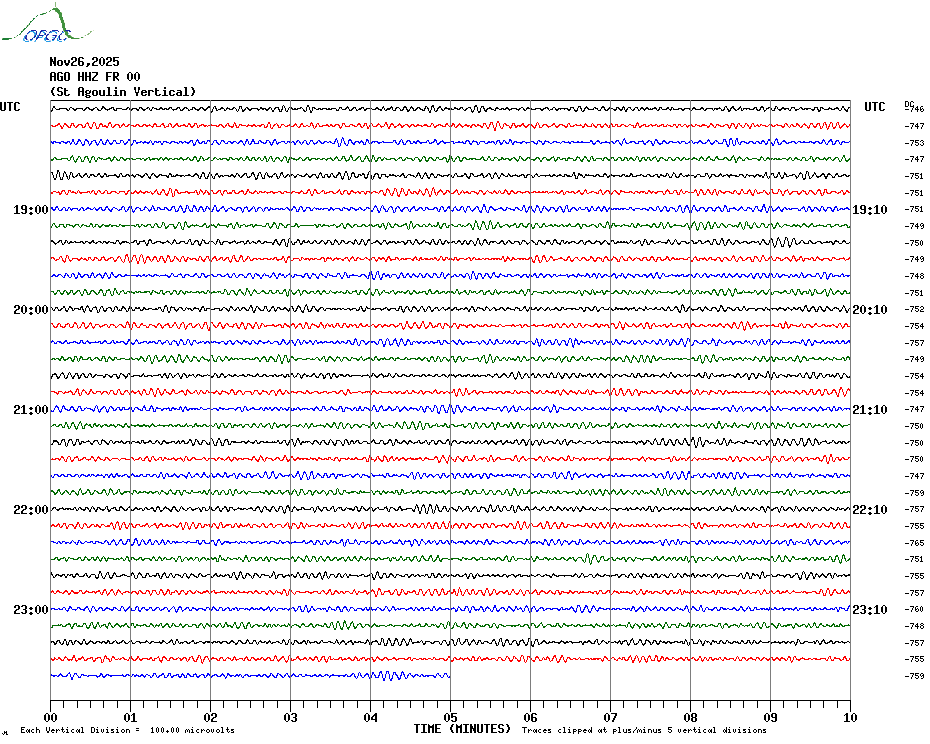The height and width of the screenshot is (744, 930).
Task: Click the 19:10 time label
Action: pyautogui.click(x=870, y=209)
